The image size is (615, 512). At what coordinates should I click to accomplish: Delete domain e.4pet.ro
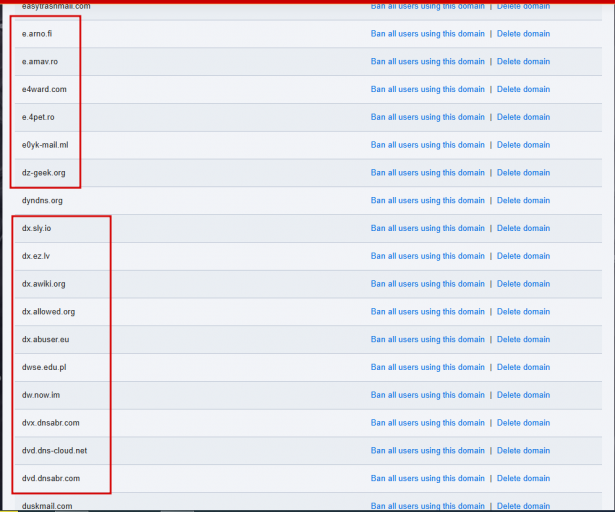pyautogui.click(x=523, y=117)
